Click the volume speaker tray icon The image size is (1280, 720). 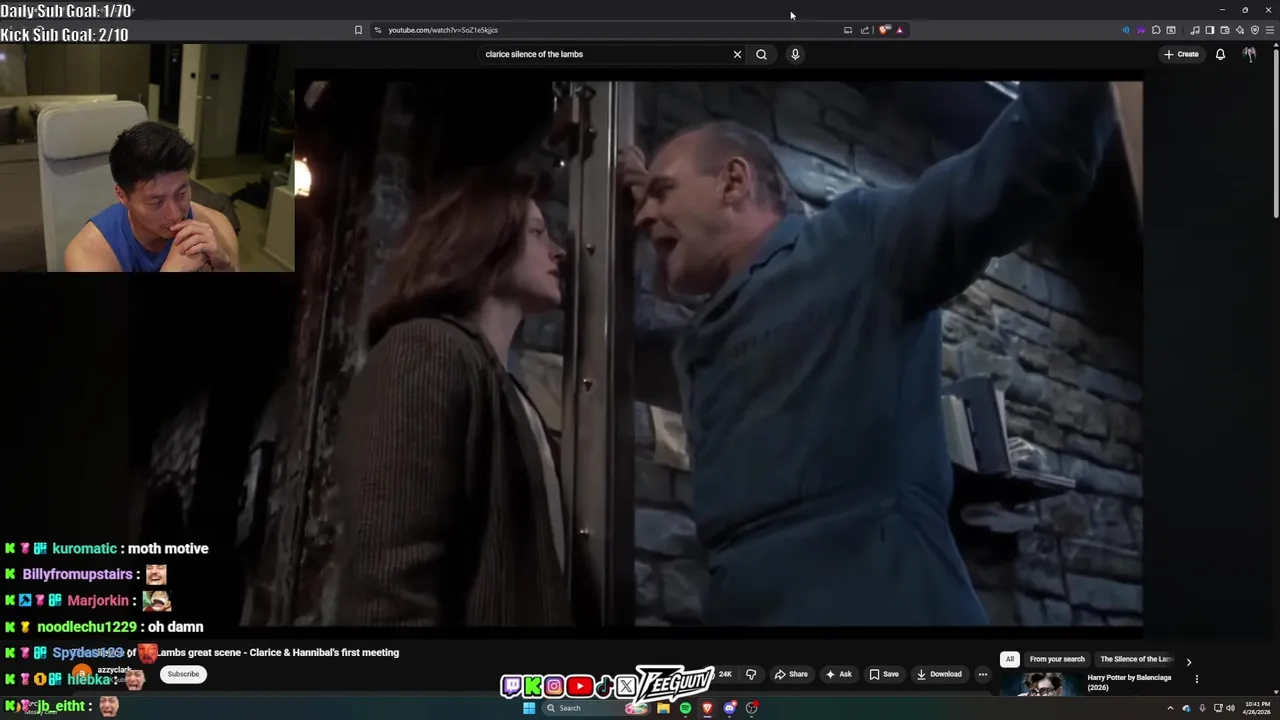click(x=1230, y=708)
